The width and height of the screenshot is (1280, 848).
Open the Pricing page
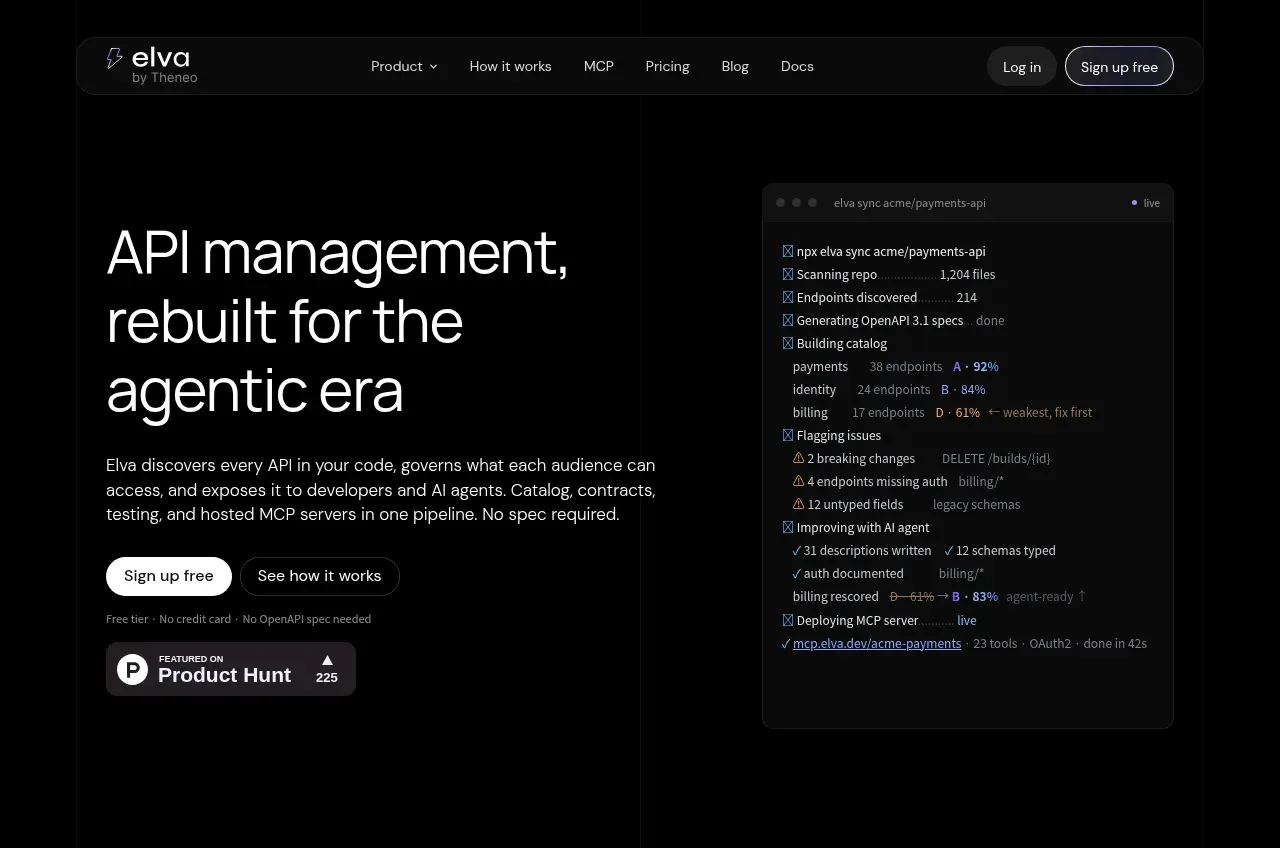pos(668,66)
